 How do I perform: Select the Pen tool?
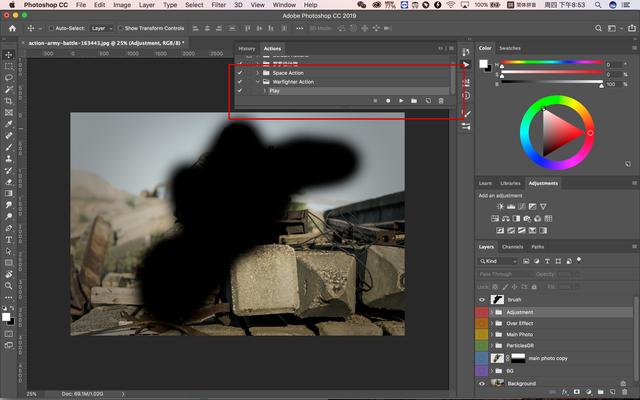[x=9, y=228]
